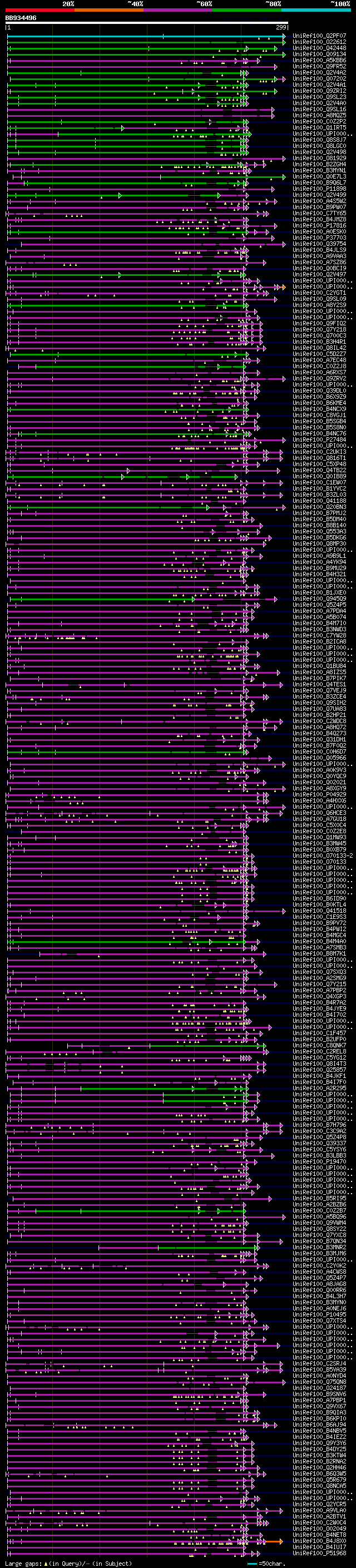Select hit UniRef100_Q4XGP3
Viewport: 356px width, 1568px height.
click(319, 996)
